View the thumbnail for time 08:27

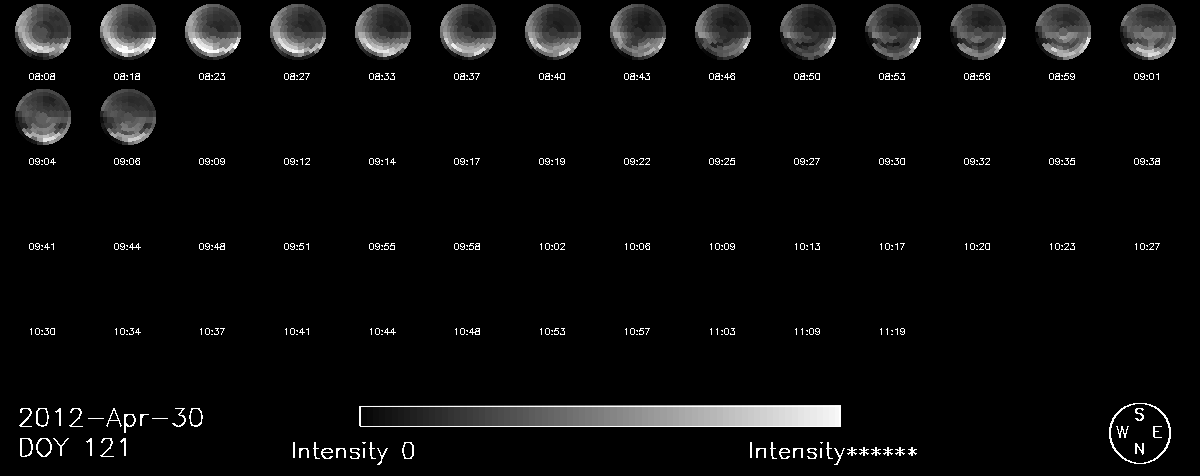pos(298,32)
